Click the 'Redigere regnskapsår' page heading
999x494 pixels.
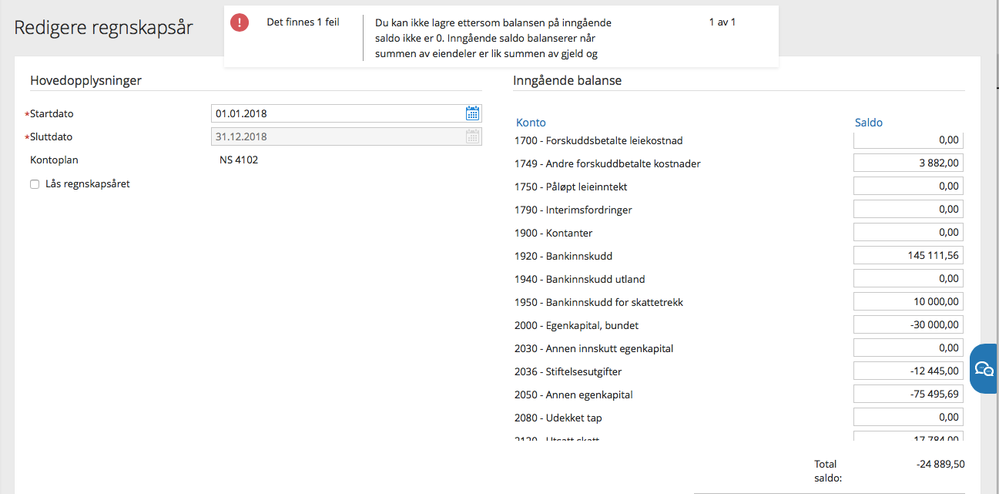click(x=103, y=27)
